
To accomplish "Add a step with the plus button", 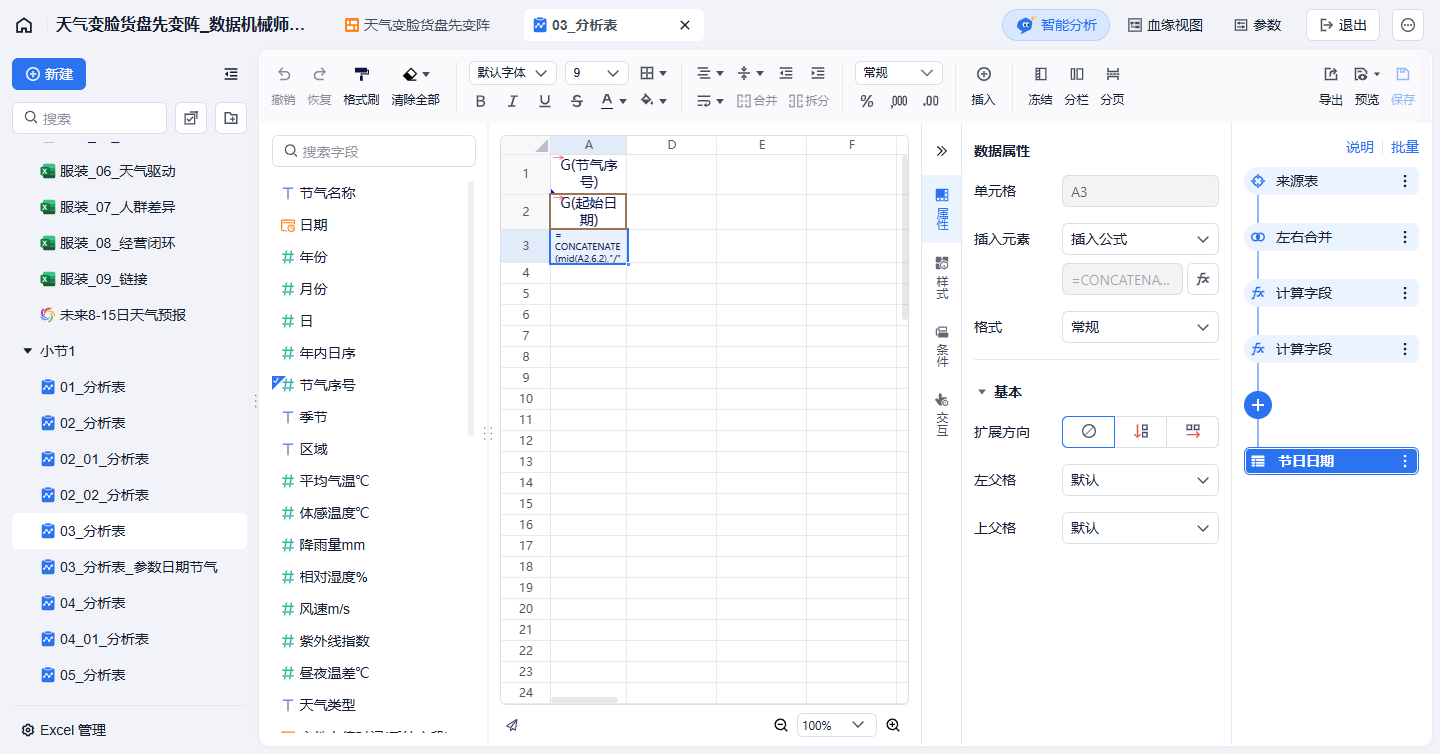I will [1258, 405].
